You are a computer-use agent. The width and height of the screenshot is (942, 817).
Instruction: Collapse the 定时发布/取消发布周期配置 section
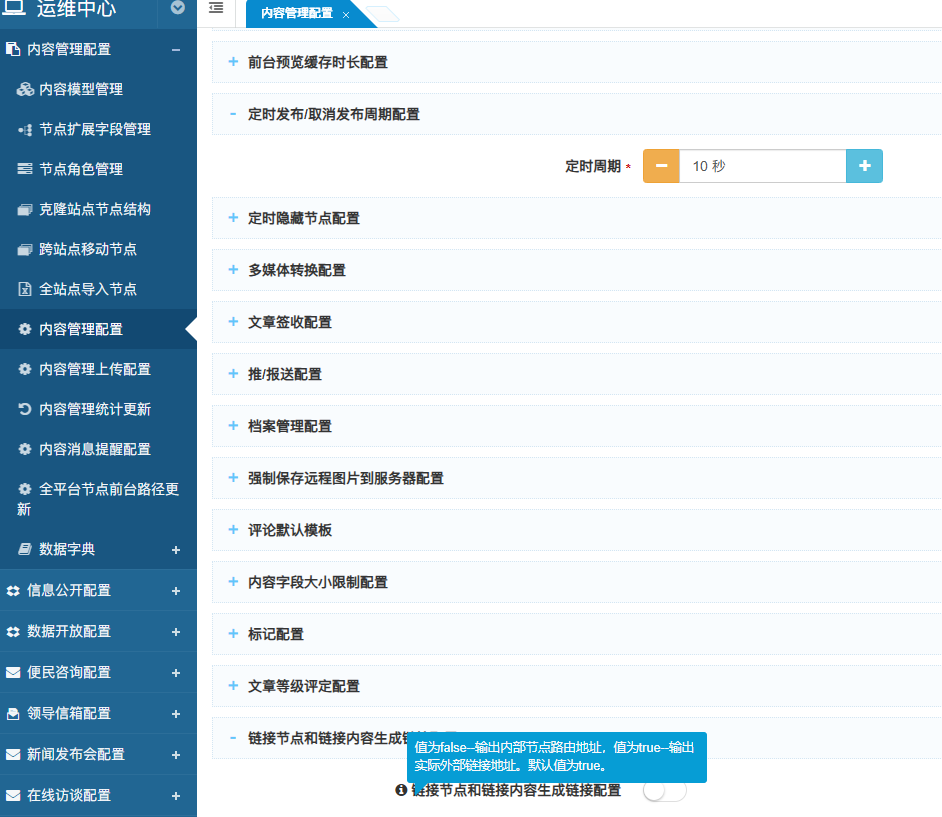pyautogui.click(x=333, y=114)
